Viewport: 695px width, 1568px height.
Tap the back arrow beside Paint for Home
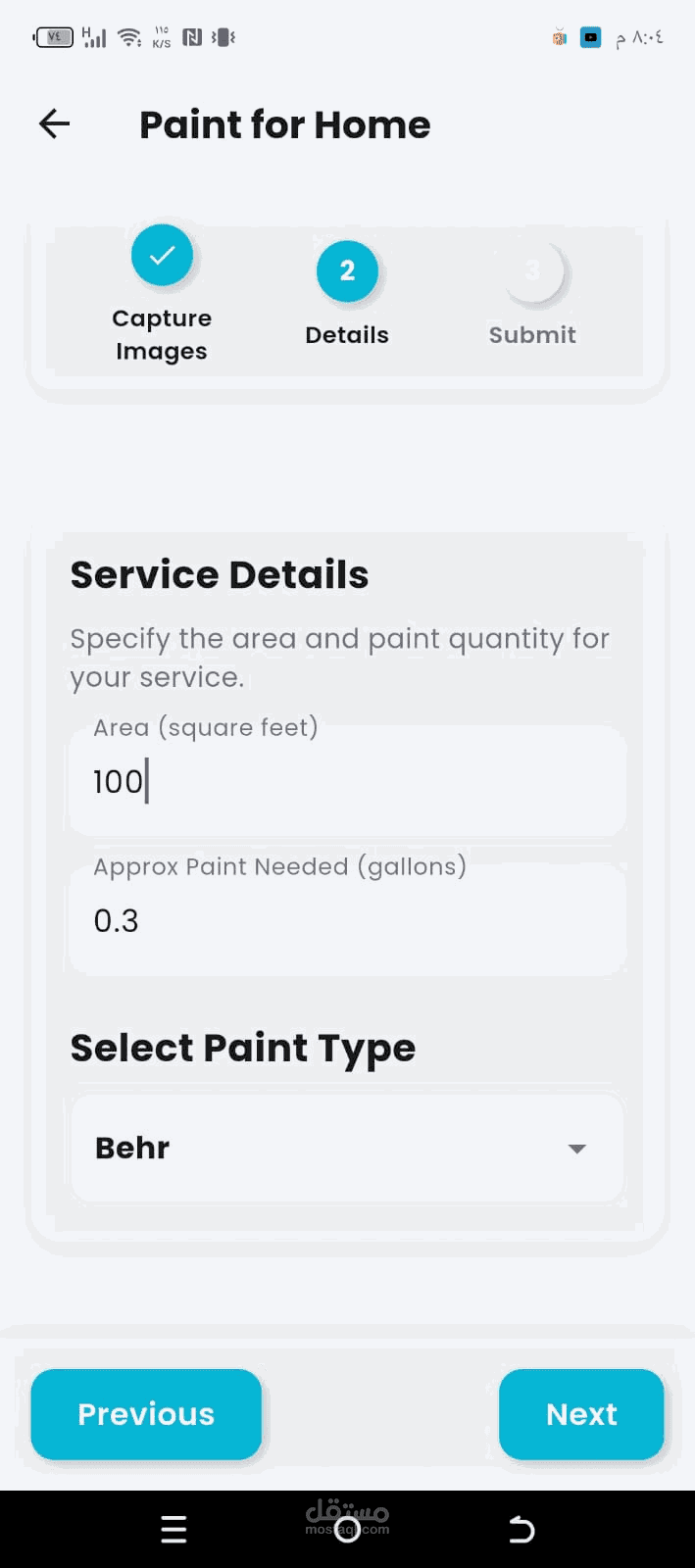click(x=55, y=123)
